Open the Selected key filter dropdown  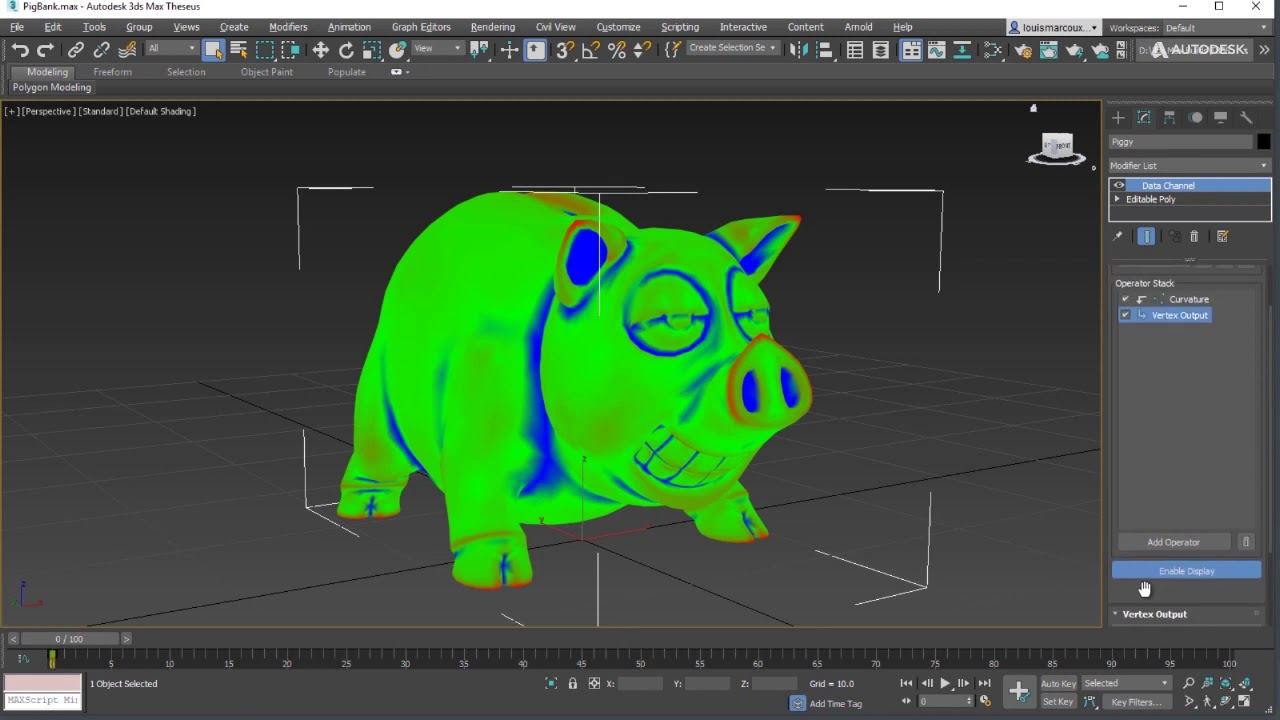(1125, 683)
